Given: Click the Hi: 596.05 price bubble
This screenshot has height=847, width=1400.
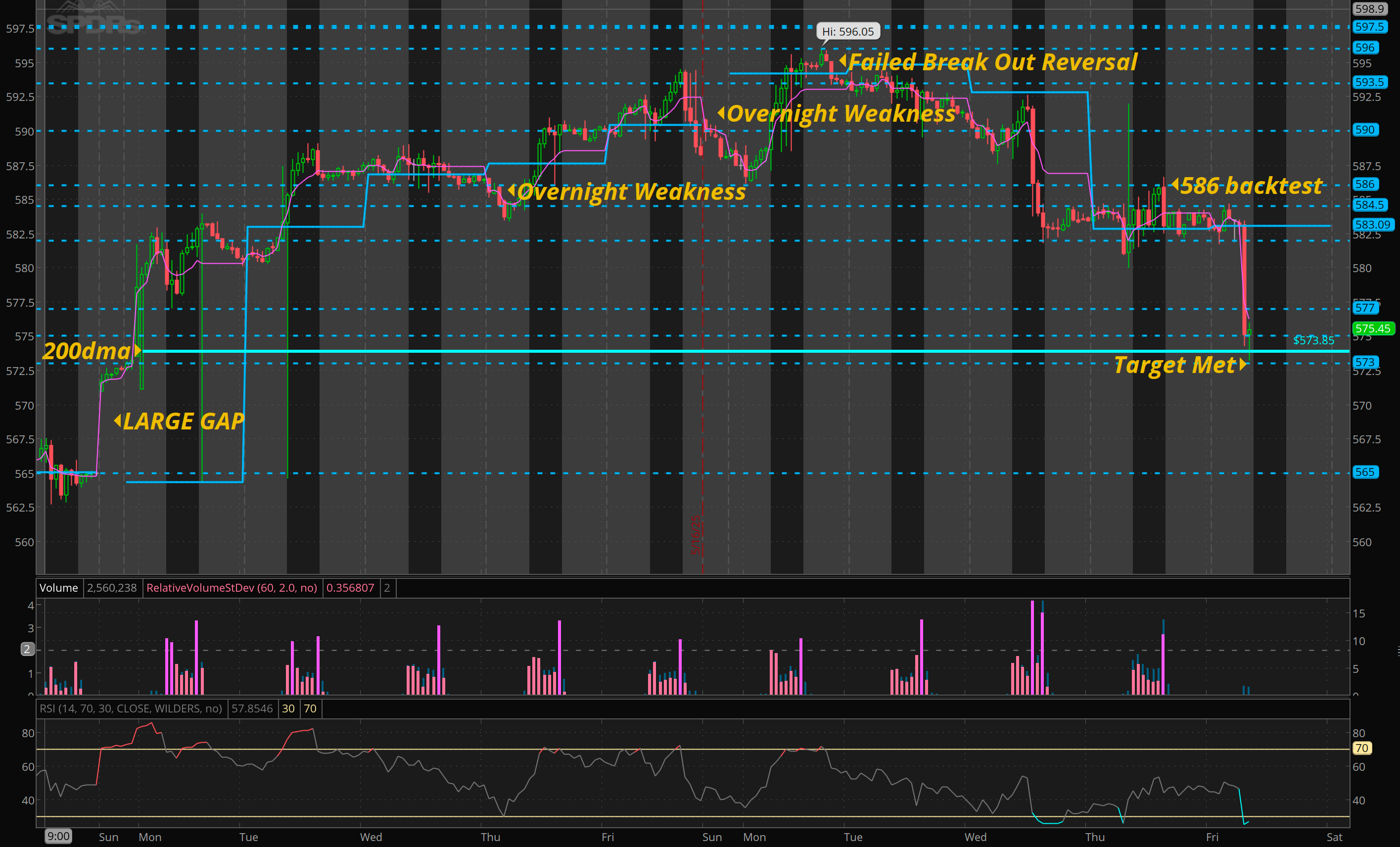Looking at the screenshot, I should [848, 31].
